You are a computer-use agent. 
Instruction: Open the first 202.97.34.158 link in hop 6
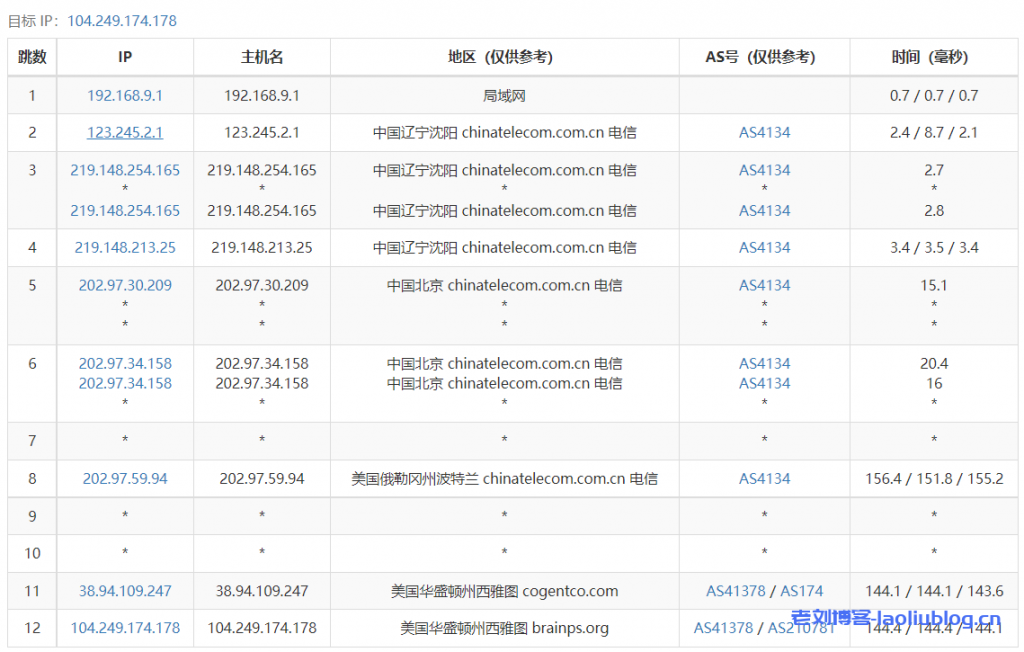pyautogui.click(x=124, y=363)
